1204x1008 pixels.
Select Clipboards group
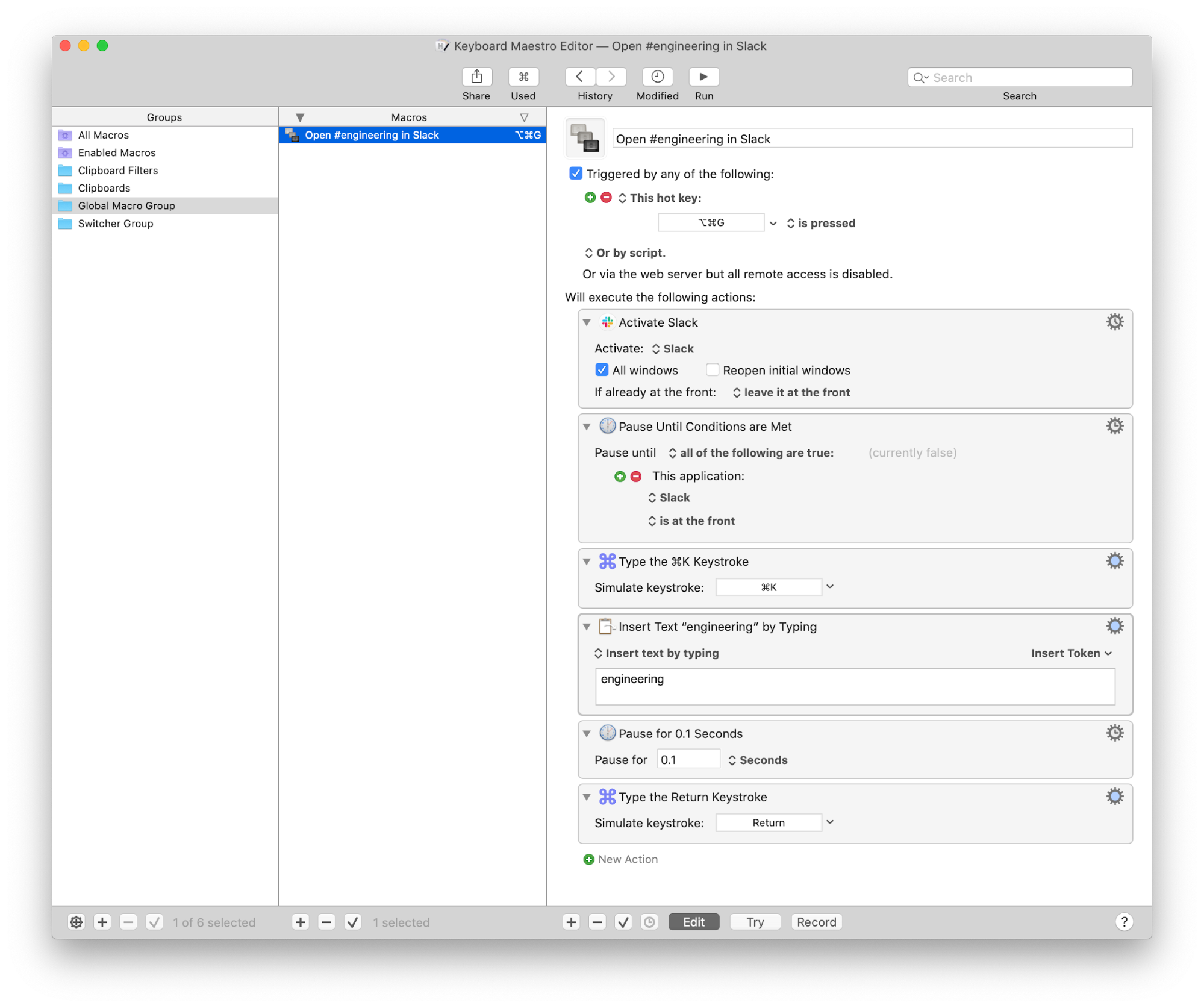click(165, 188)
